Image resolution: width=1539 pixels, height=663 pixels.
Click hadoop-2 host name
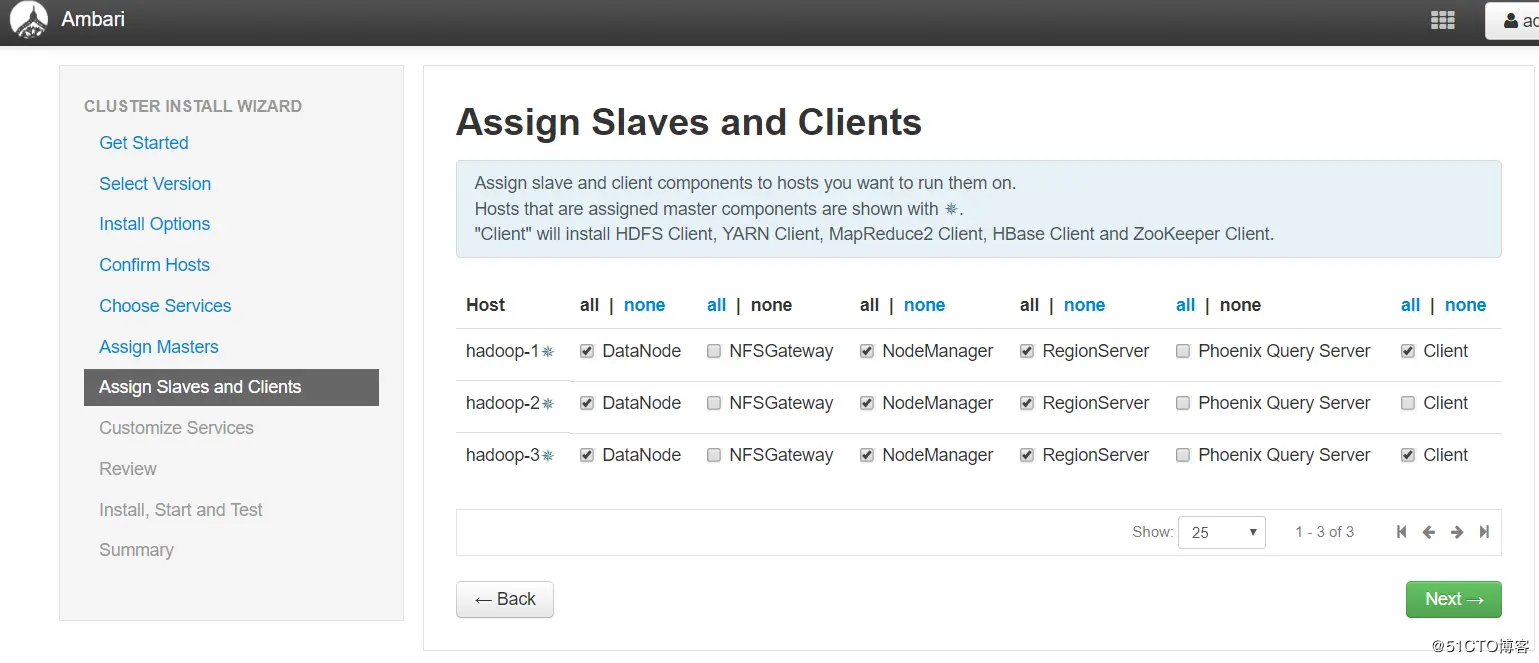(502, 403)
